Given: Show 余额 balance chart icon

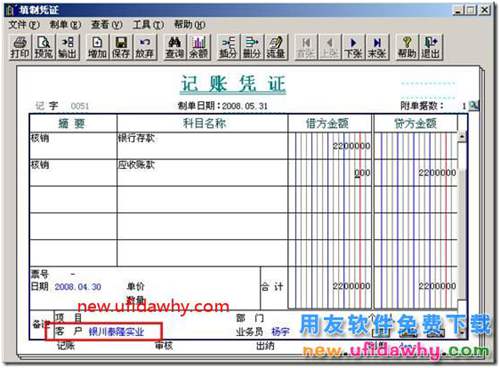Looking at the screenshot, I should click(x=198, y=47).
